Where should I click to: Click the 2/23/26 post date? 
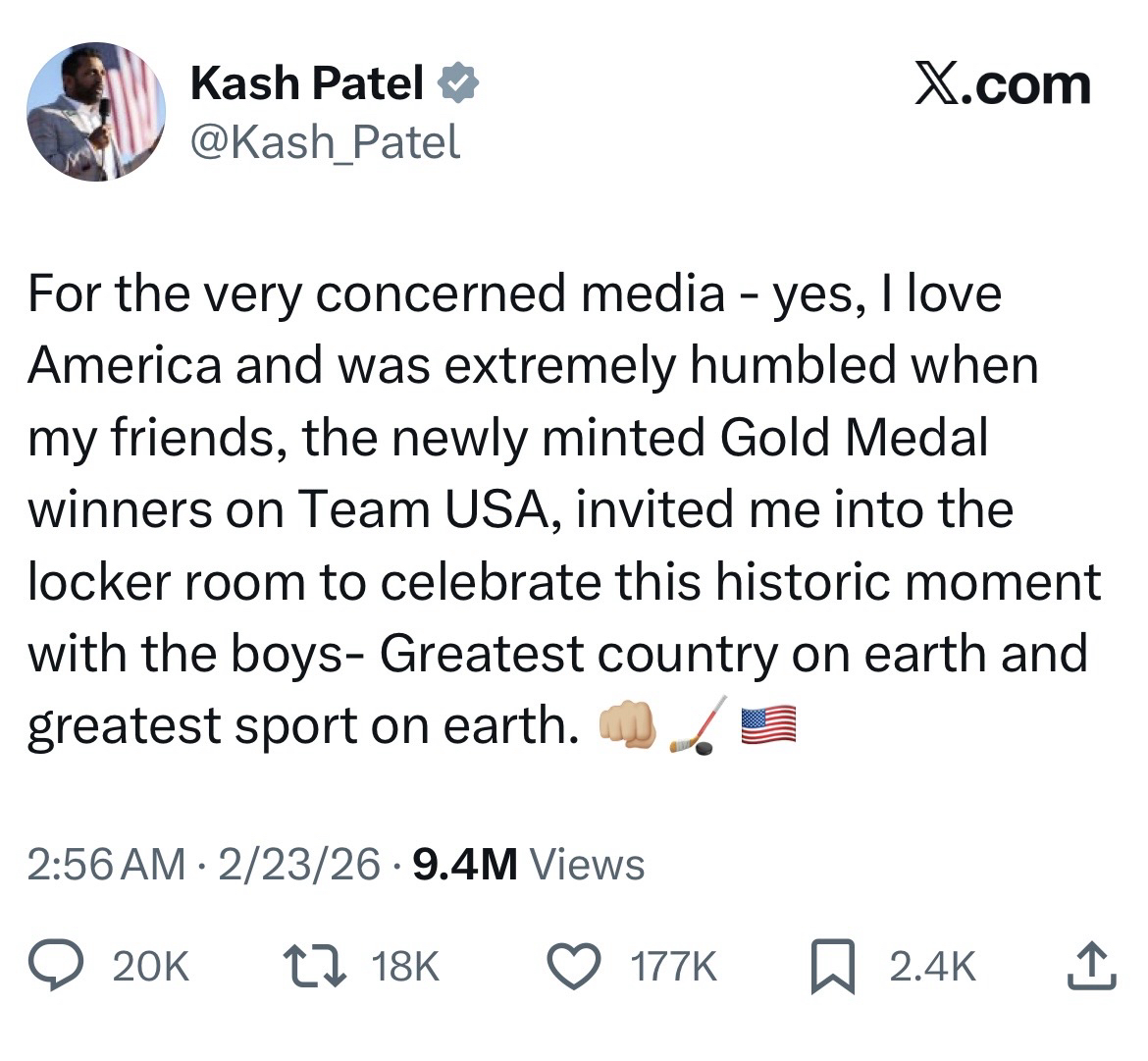[x=299, y=865]
